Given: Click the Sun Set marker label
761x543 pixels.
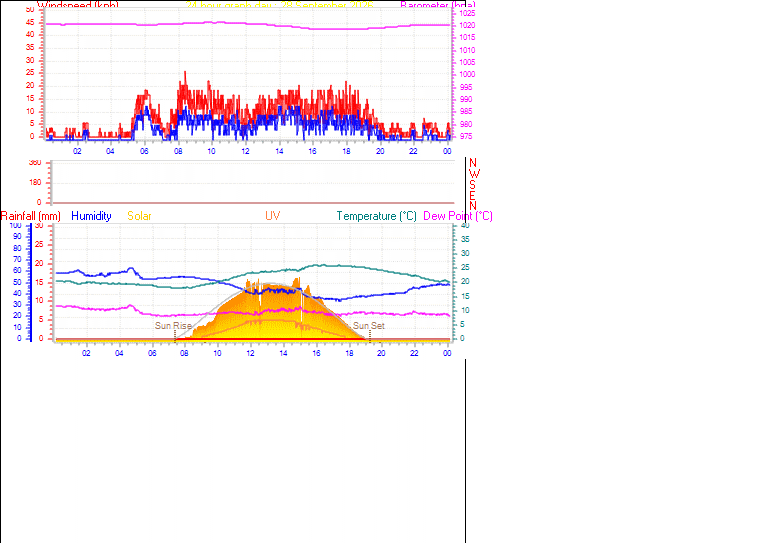Looking at the screenshot, I should pyautogui.click(x=369, y=326).
